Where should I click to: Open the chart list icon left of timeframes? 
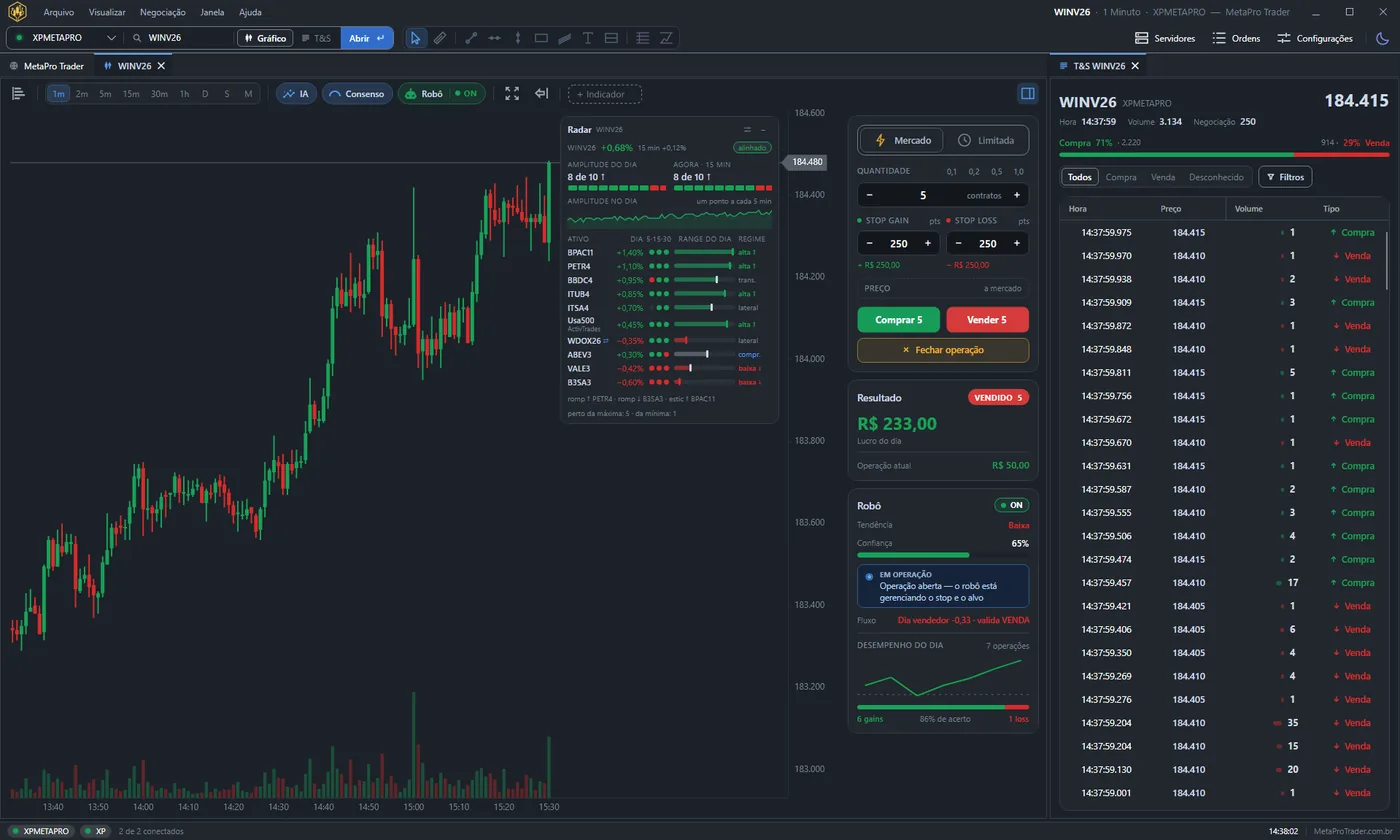pyautogui.click(x=18, y=93)
